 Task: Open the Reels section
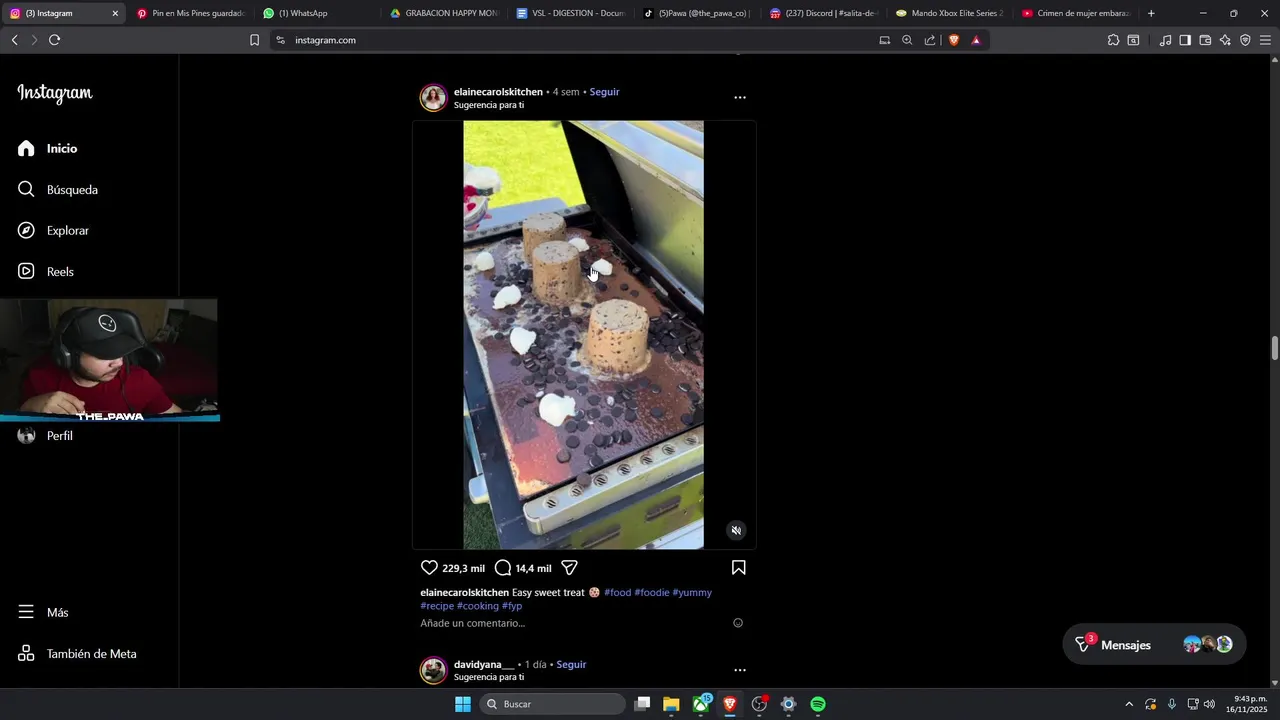[x=45, y=271]
